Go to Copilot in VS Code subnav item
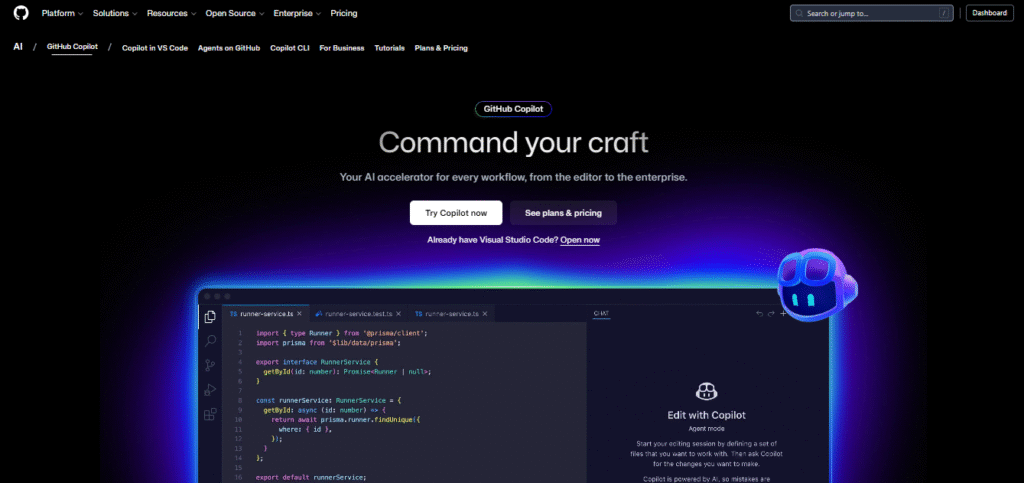The width and height of the screenshot is (1024, 483). tap(154, 48)
